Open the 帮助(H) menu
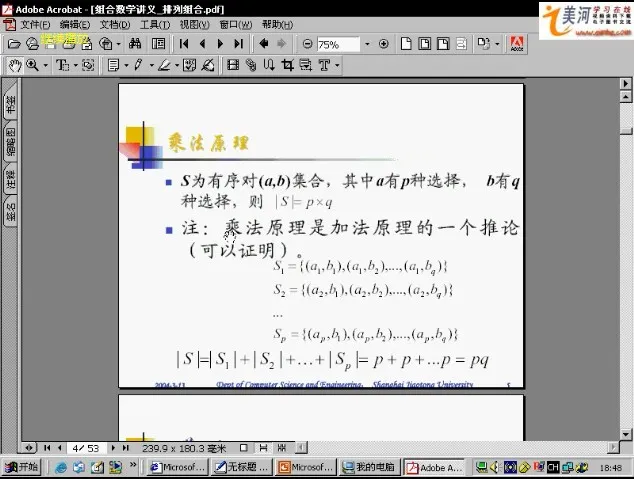 click(x=277, y=25)
